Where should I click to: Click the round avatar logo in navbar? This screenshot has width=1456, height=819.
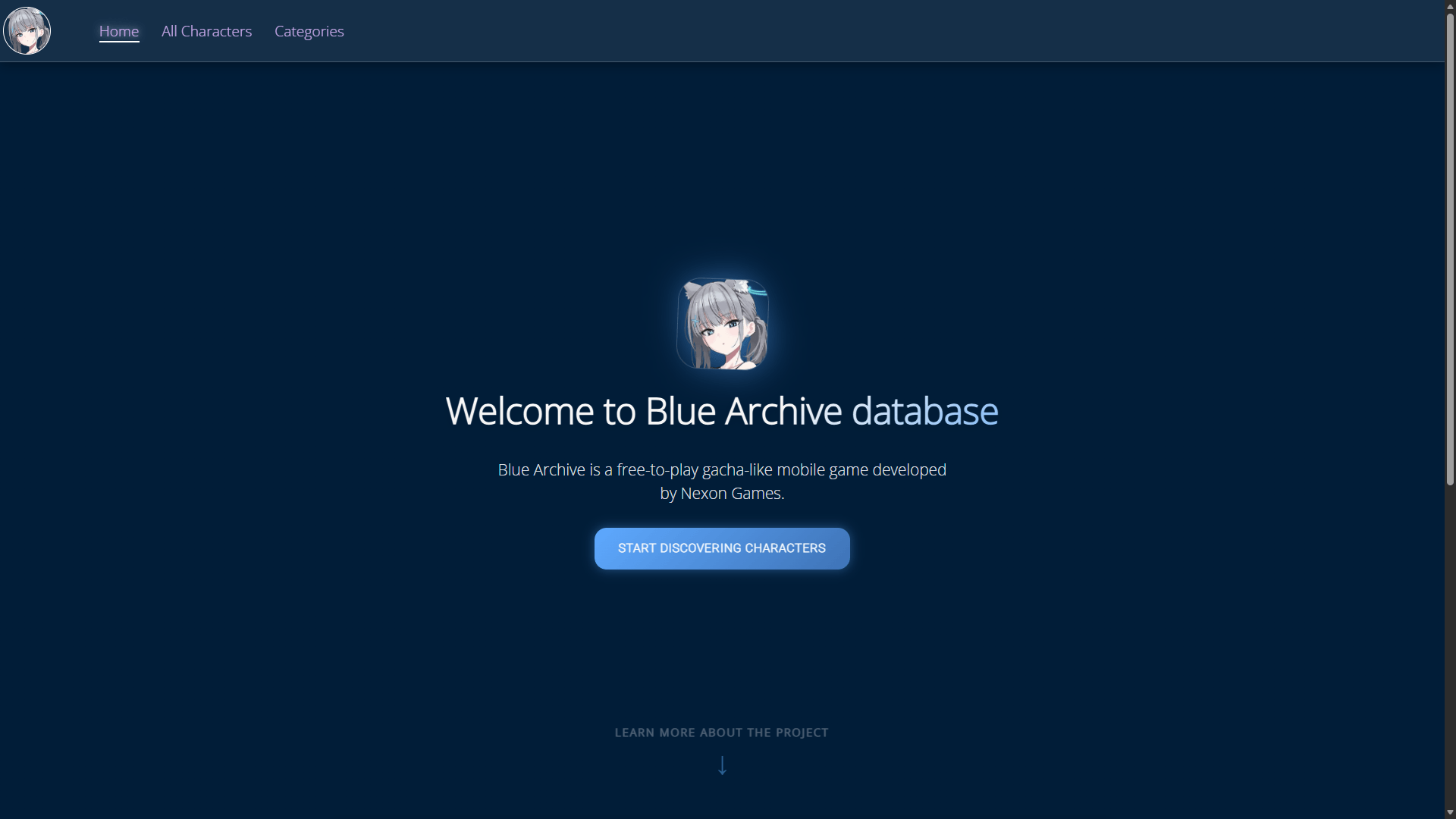coord(27,30)
